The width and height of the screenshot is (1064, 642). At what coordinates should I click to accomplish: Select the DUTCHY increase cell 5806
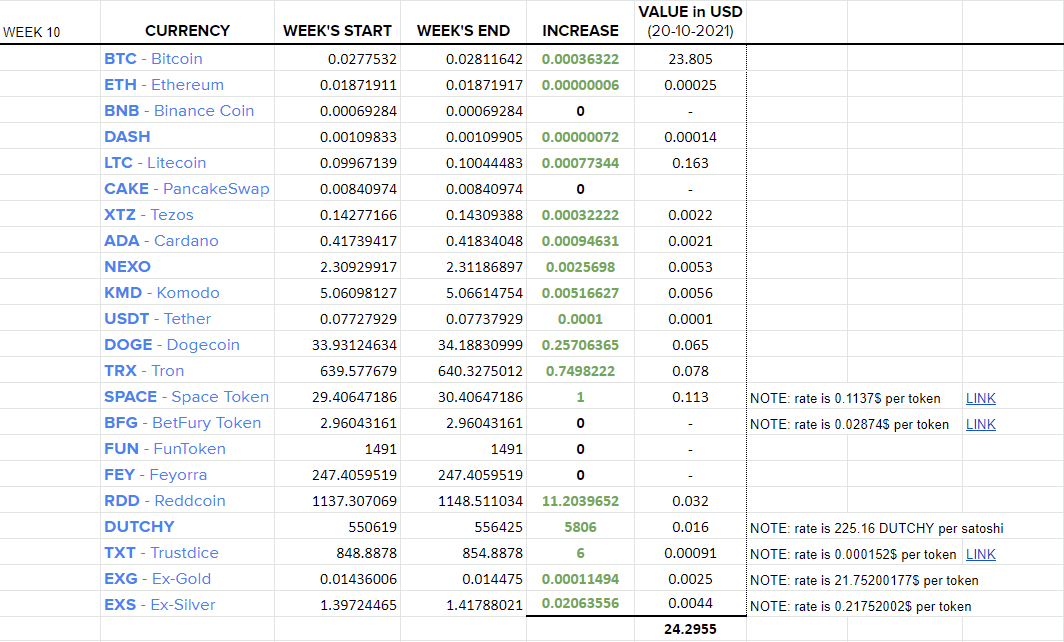tap(580, 527)
